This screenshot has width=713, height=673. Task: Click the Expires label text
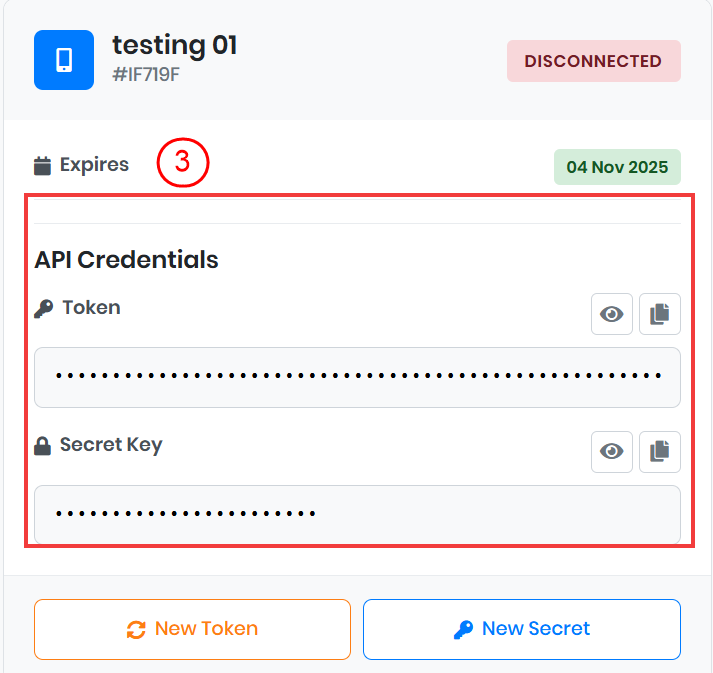click(94, 165)
